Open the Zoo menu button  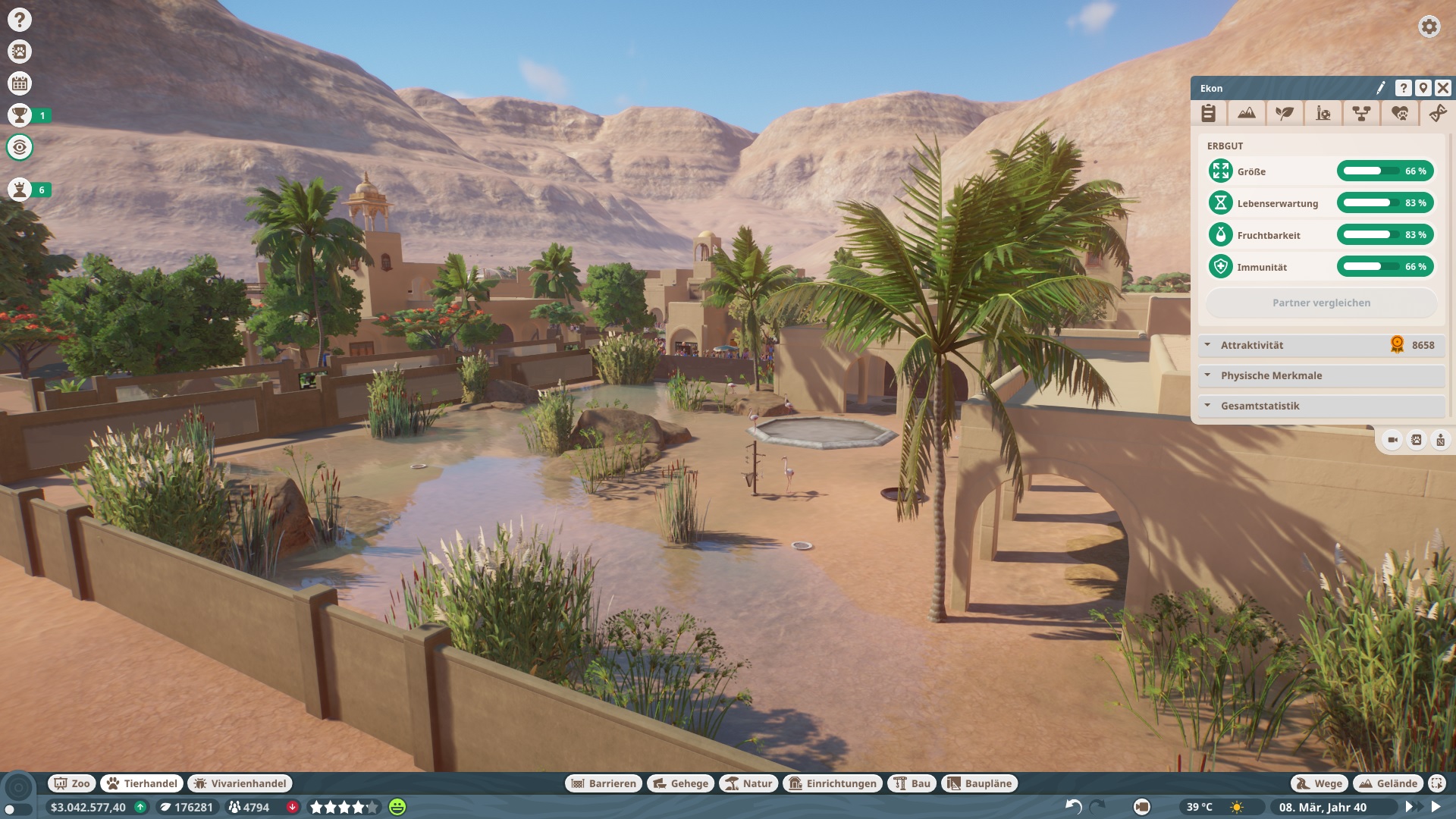(71, 783)
